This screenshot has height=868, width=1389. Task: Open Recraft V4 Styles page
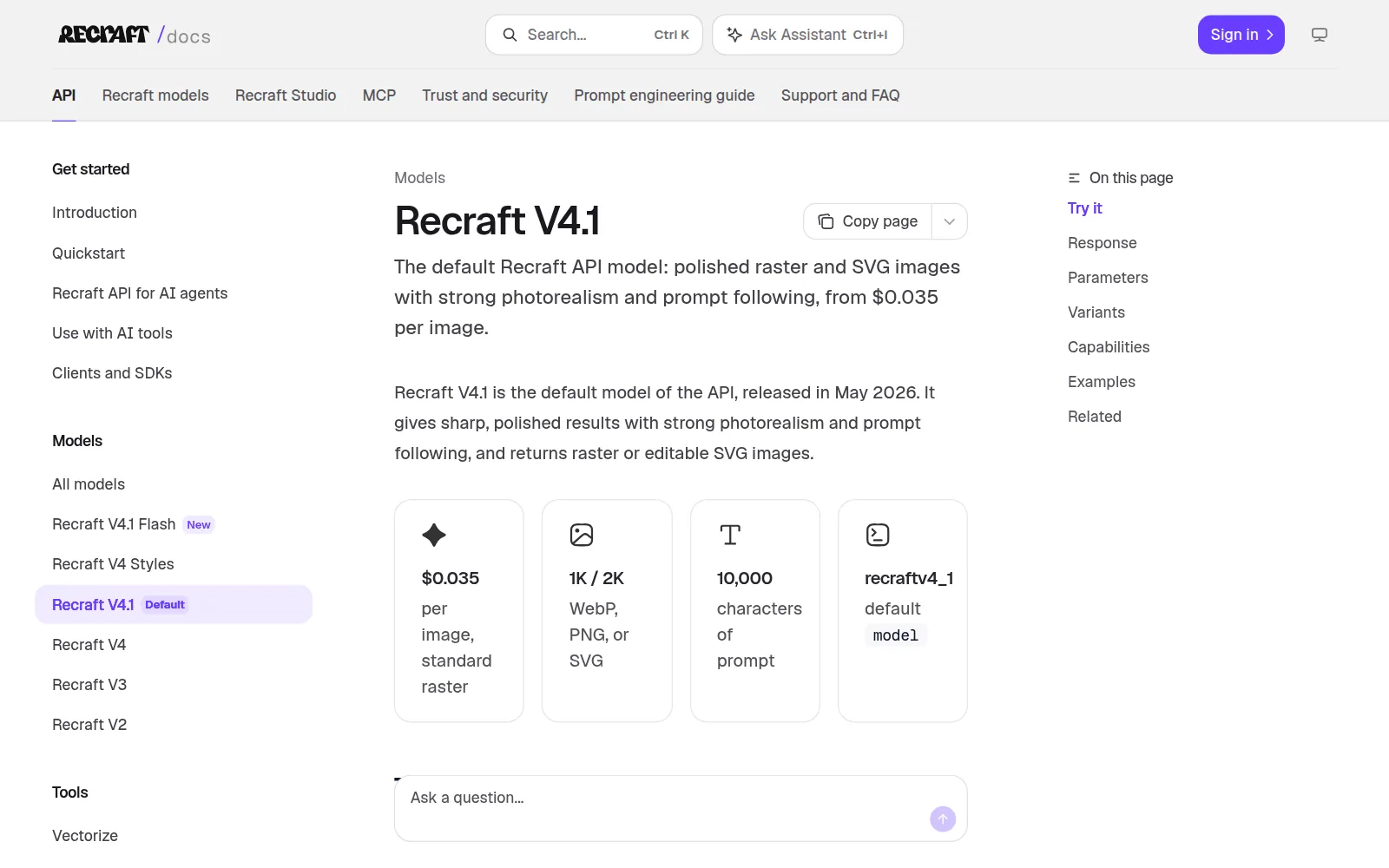pos(113,564)
